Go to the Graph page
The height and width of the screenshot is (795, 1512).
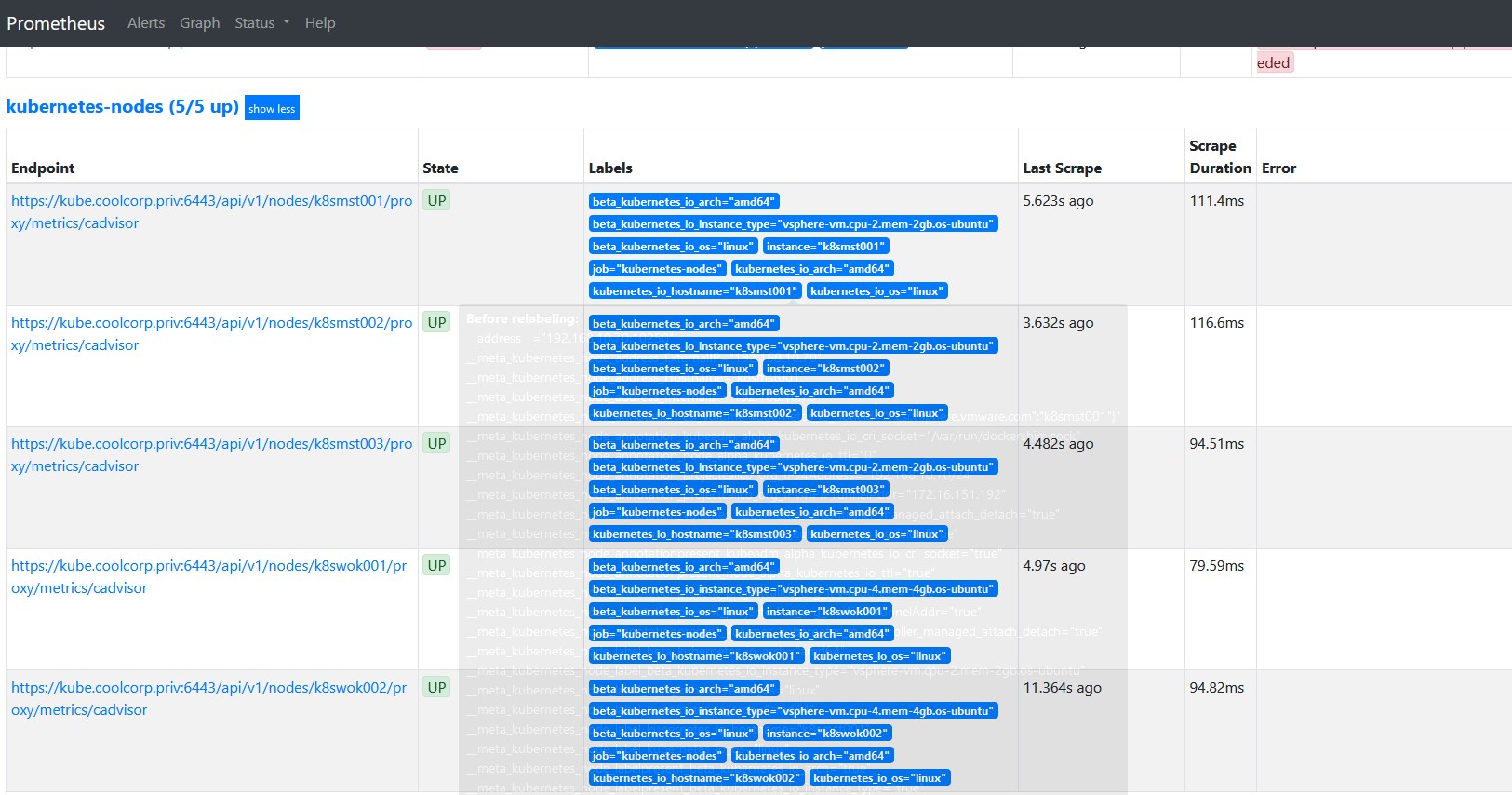[200, 23]
